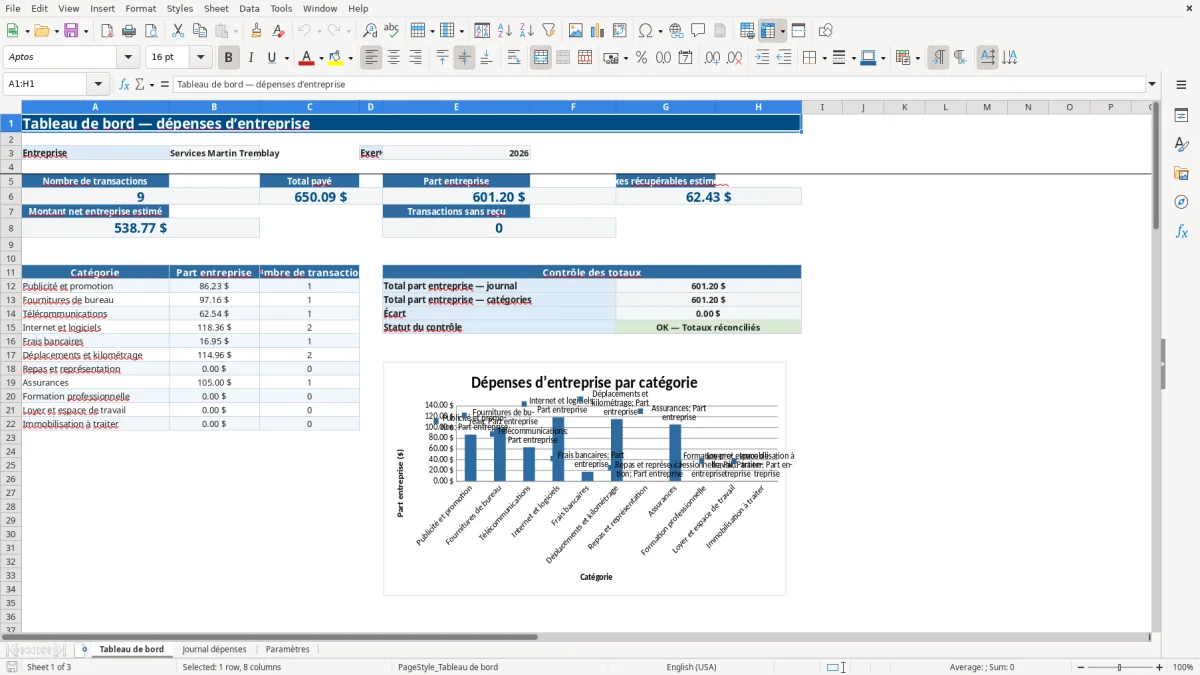Toggle Center Vertically alignment
This screenshot has height=675, width=1200.
click(464, 58)
